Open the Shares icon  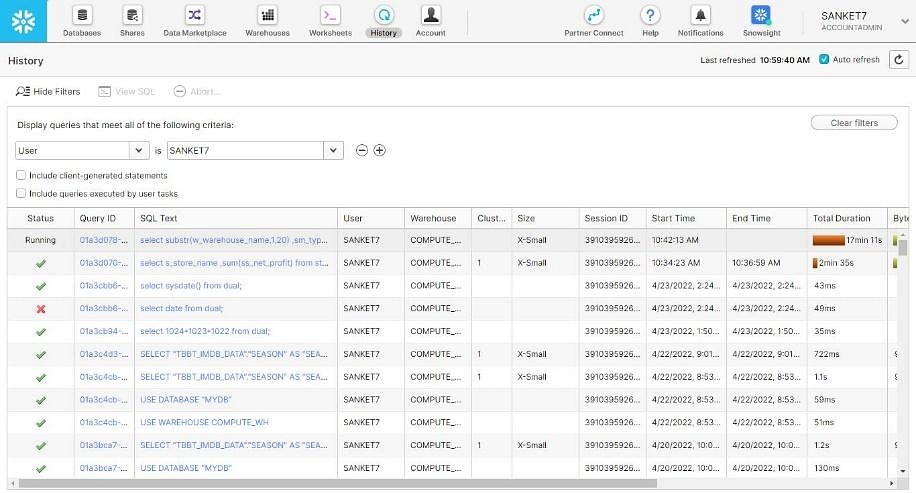pyautogui.click(x=132, y=15)
